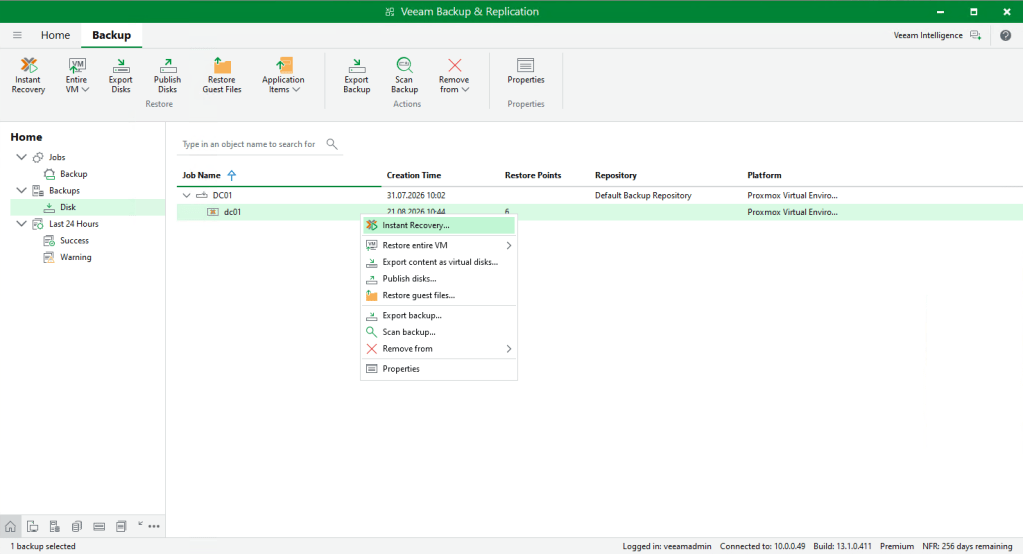The width and height of the screenshot is (1023, 554).
Task: Choose Scan backup... in context menu
Action: 438,332
